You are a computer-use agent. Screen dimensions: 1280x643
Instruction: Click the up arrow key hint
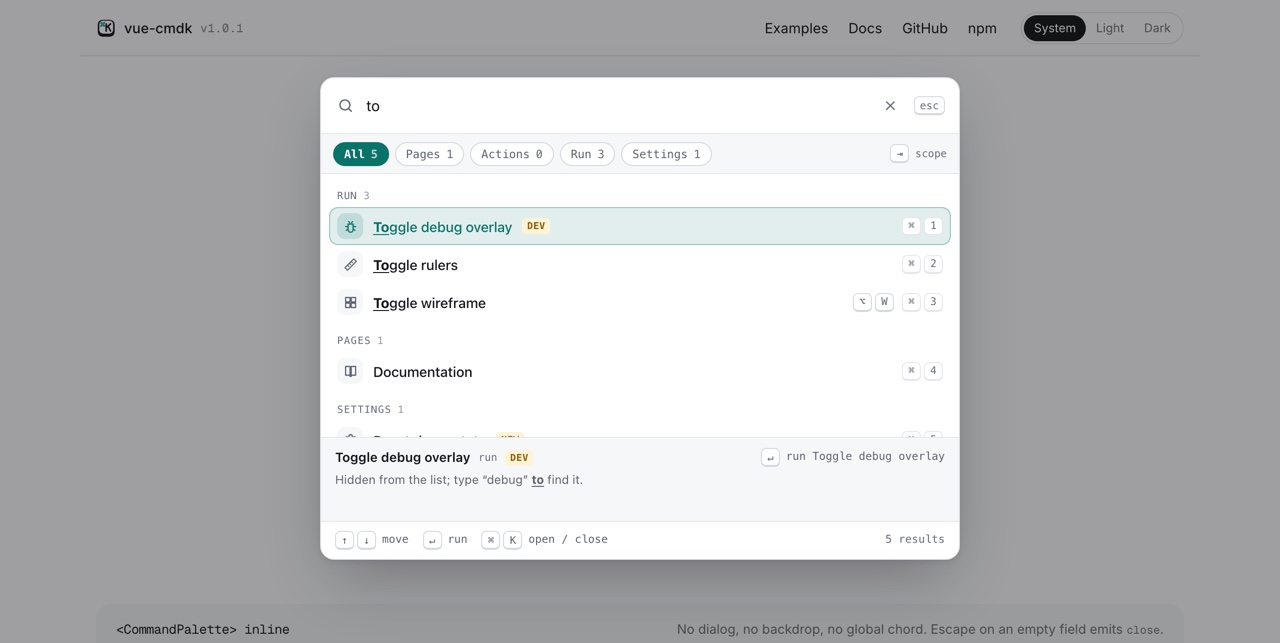pyautogui.click(x=344, y=540)
